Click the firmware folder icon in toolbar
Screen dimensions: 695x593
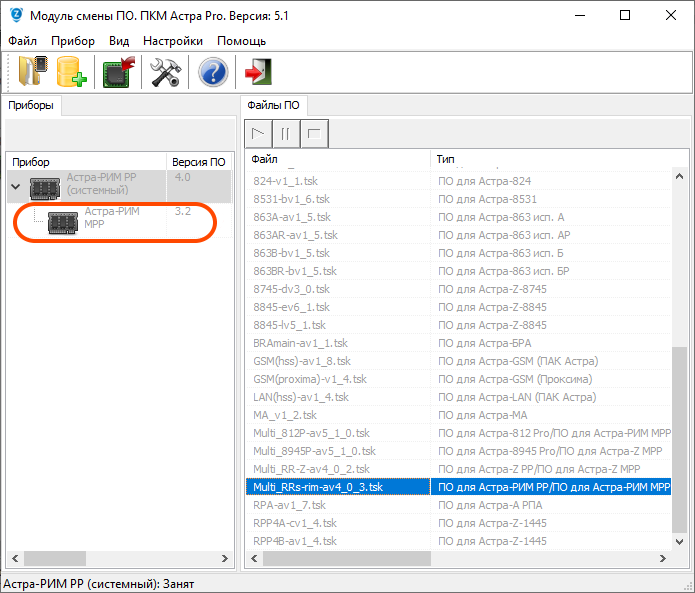(x=31, y=73)
